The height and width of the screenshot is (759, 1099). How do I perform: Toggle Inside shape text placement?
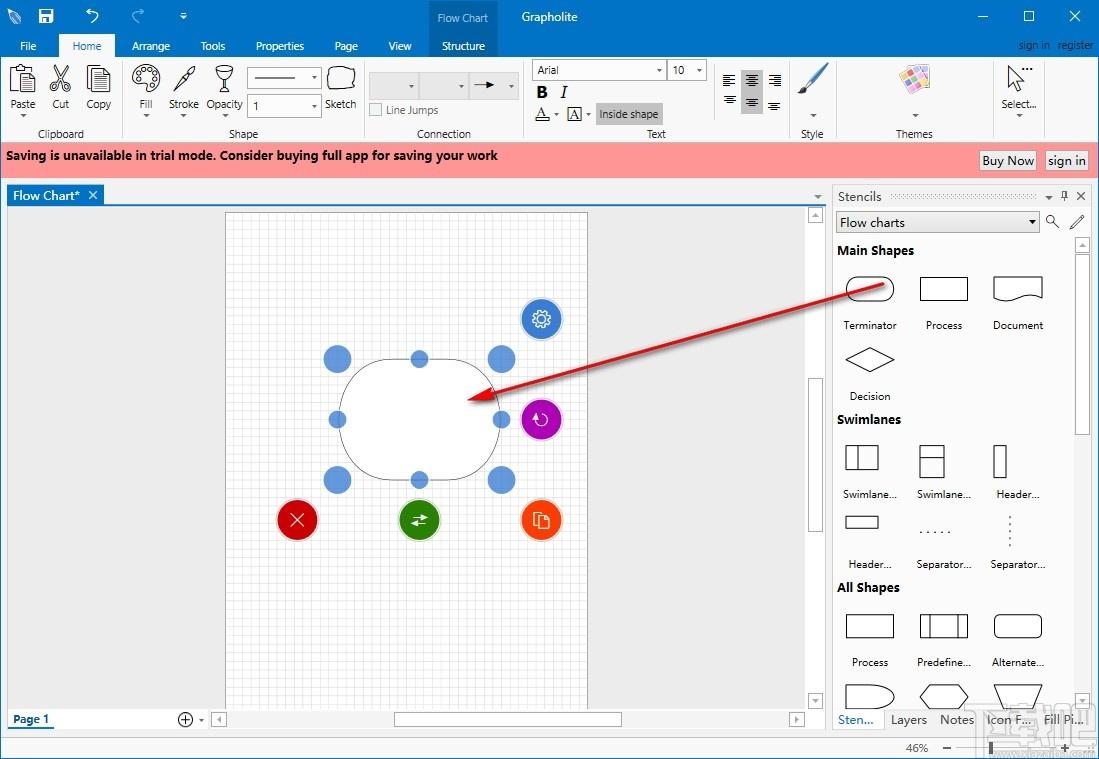coord(629,114)
